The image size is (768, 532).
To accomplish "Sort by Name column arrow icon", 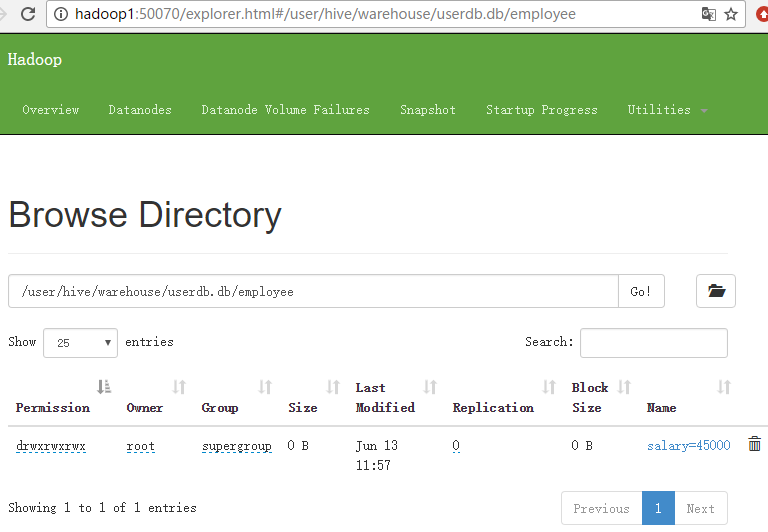I will (x=724, y=387).
